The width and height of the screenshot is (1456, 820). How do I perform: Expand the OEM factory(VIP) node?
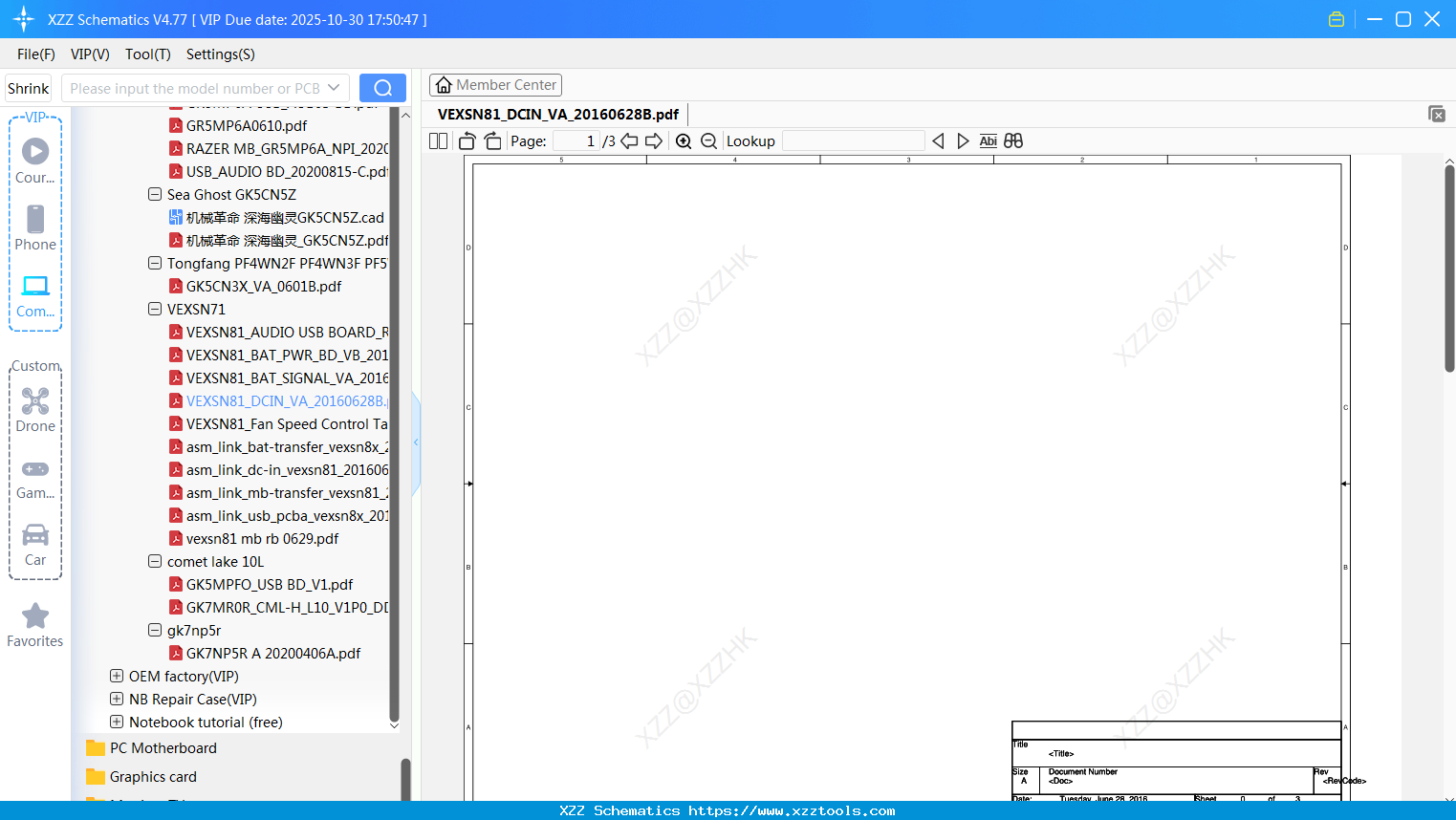(117, 676)
